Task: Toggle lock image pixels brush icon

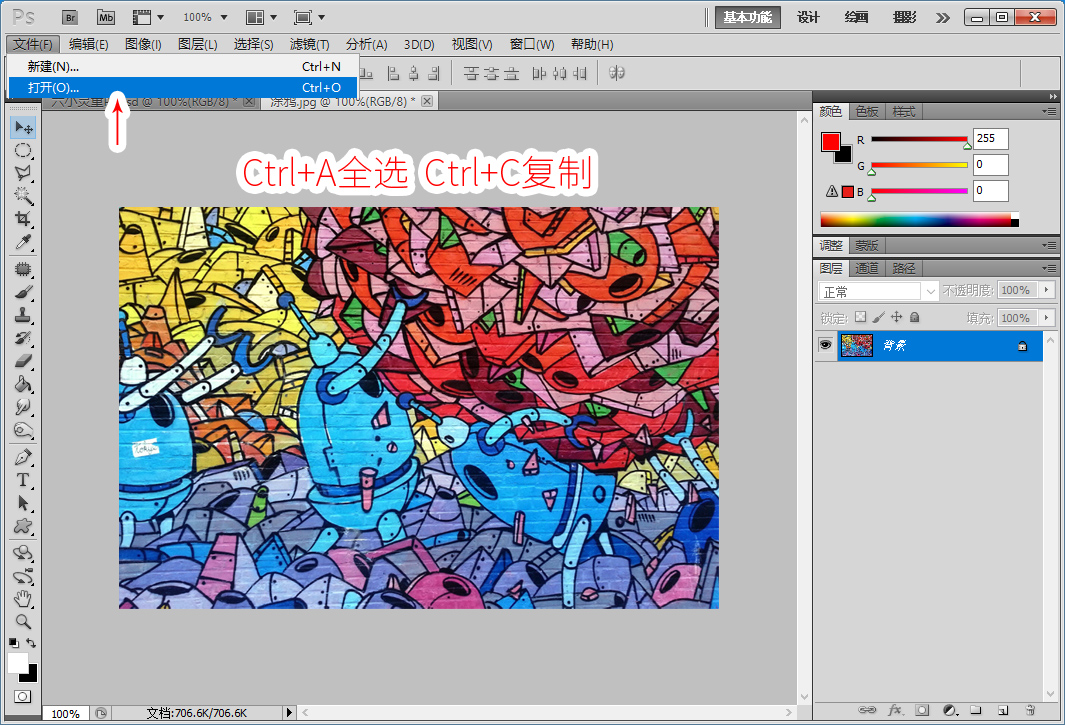Action: click(x=878, y=317)
